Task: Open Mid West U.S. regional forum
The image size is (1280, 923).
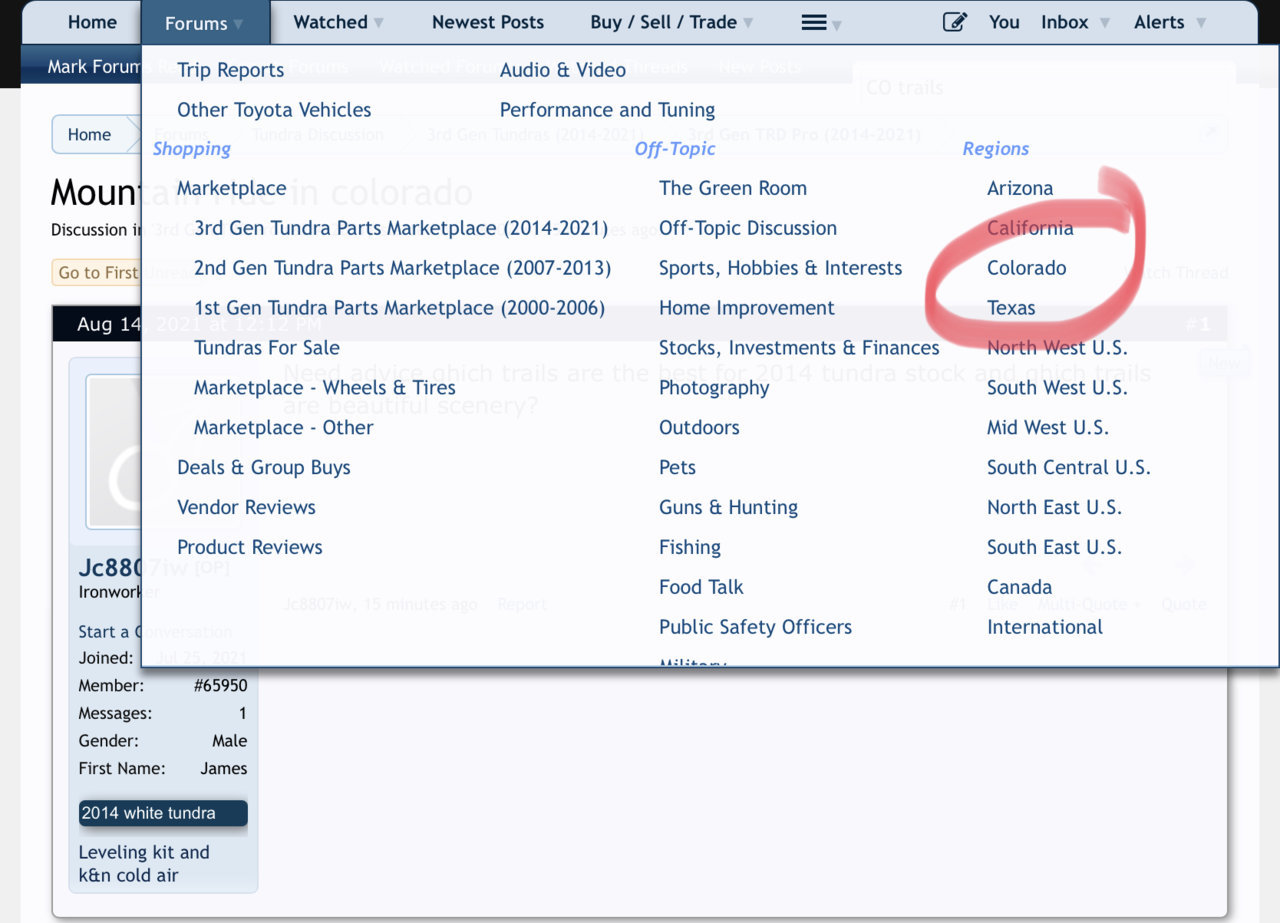Action: coord(1048,428)
